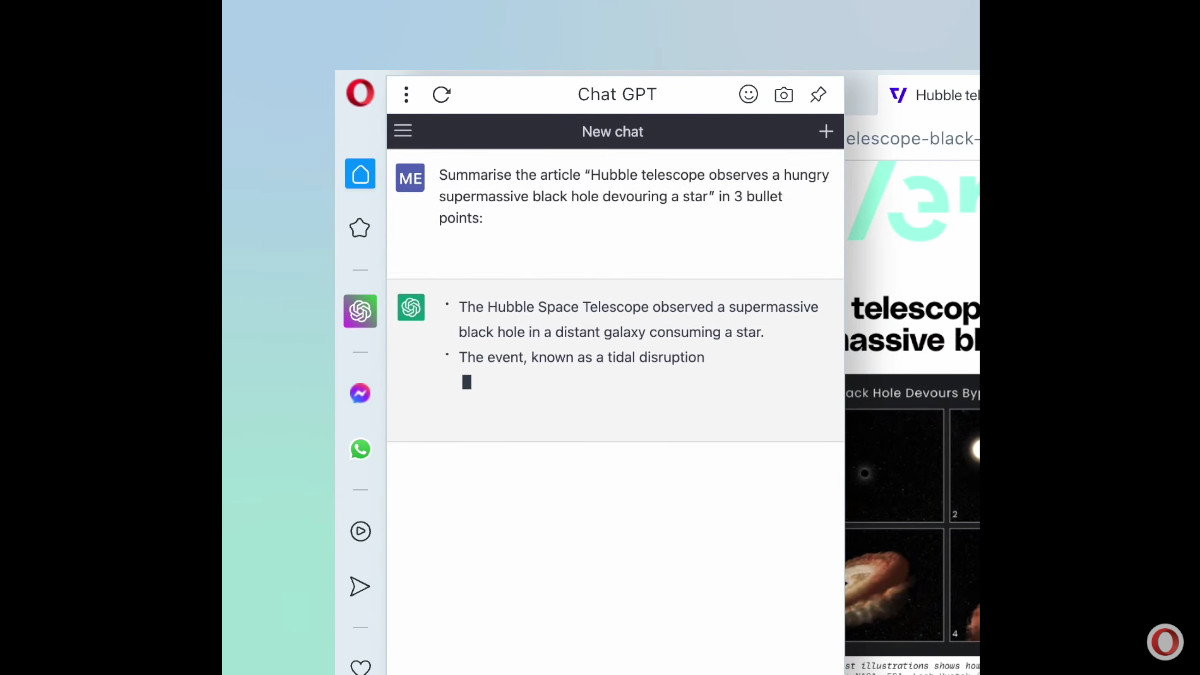Click the ChatGPT response avatar icon
The image size is (1200, 675).
click(x=411, y=307)
